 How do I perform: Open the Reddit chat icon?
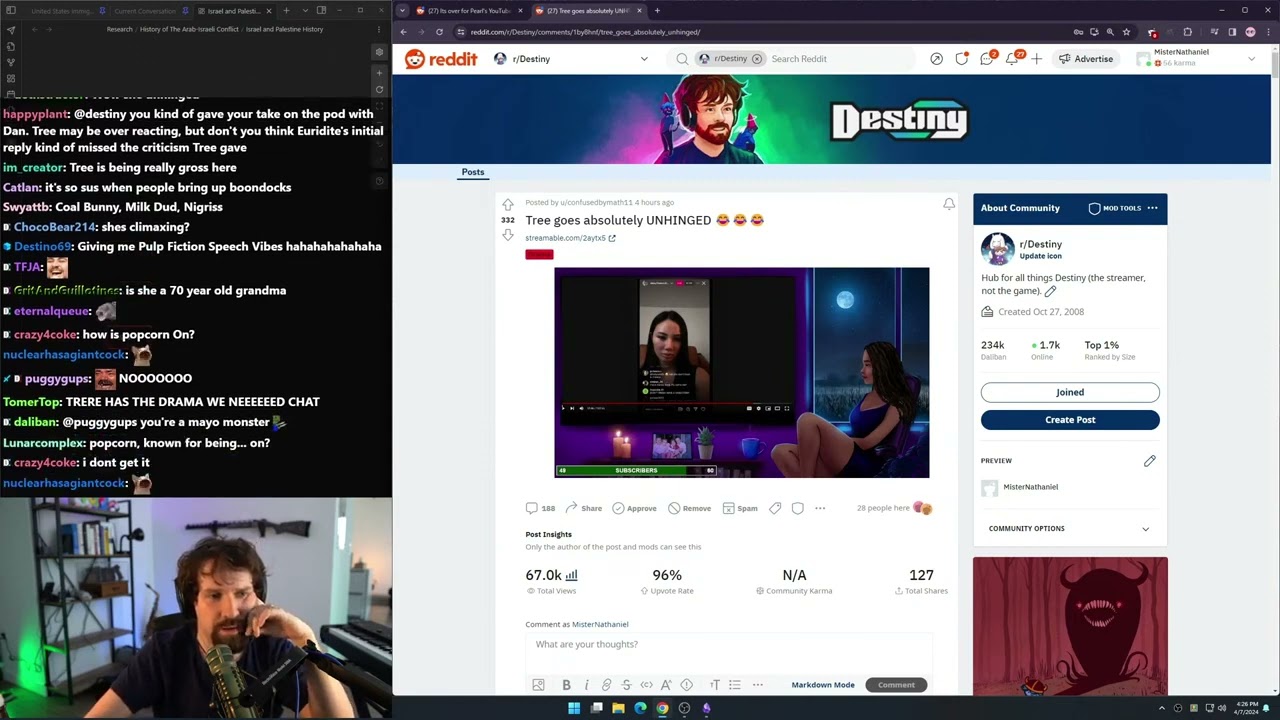point(987,59)
